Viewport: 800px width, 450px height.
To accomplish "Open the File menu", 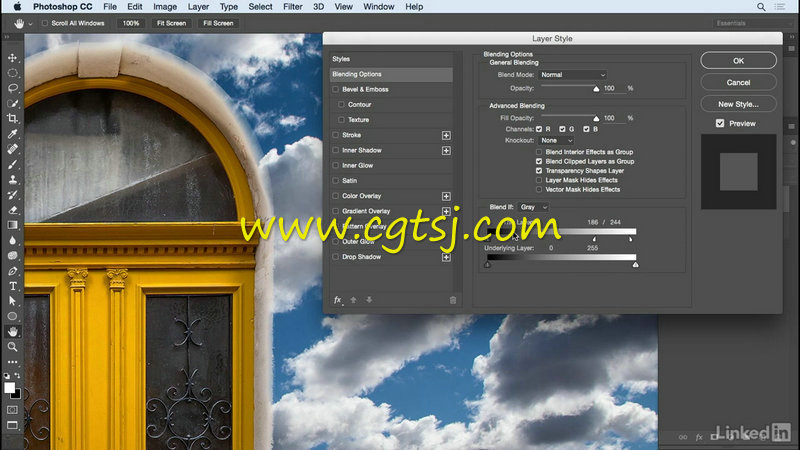I will point(110,7).
